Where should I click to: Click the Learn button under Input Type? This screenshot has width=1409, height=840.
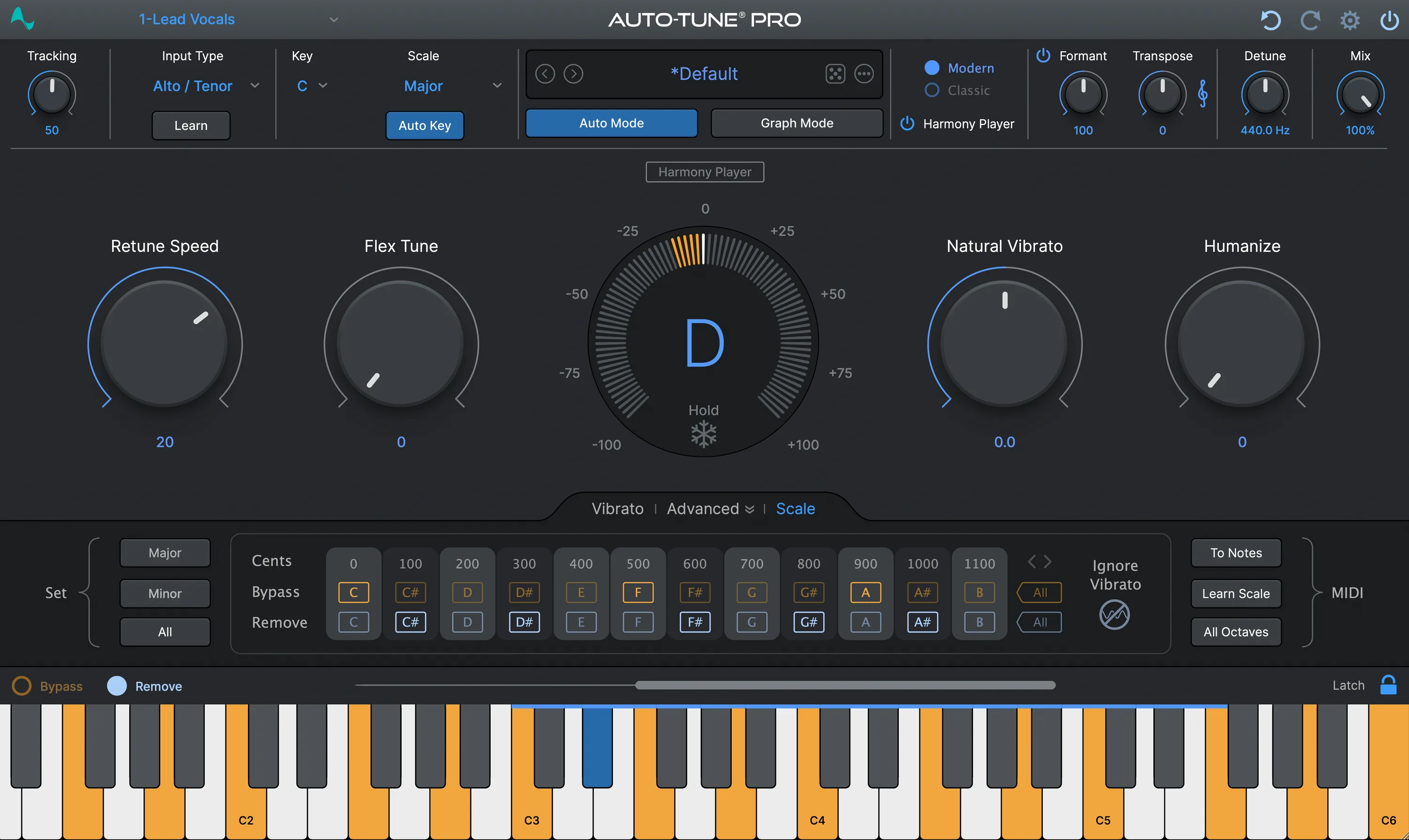click(x=190, y=125)
